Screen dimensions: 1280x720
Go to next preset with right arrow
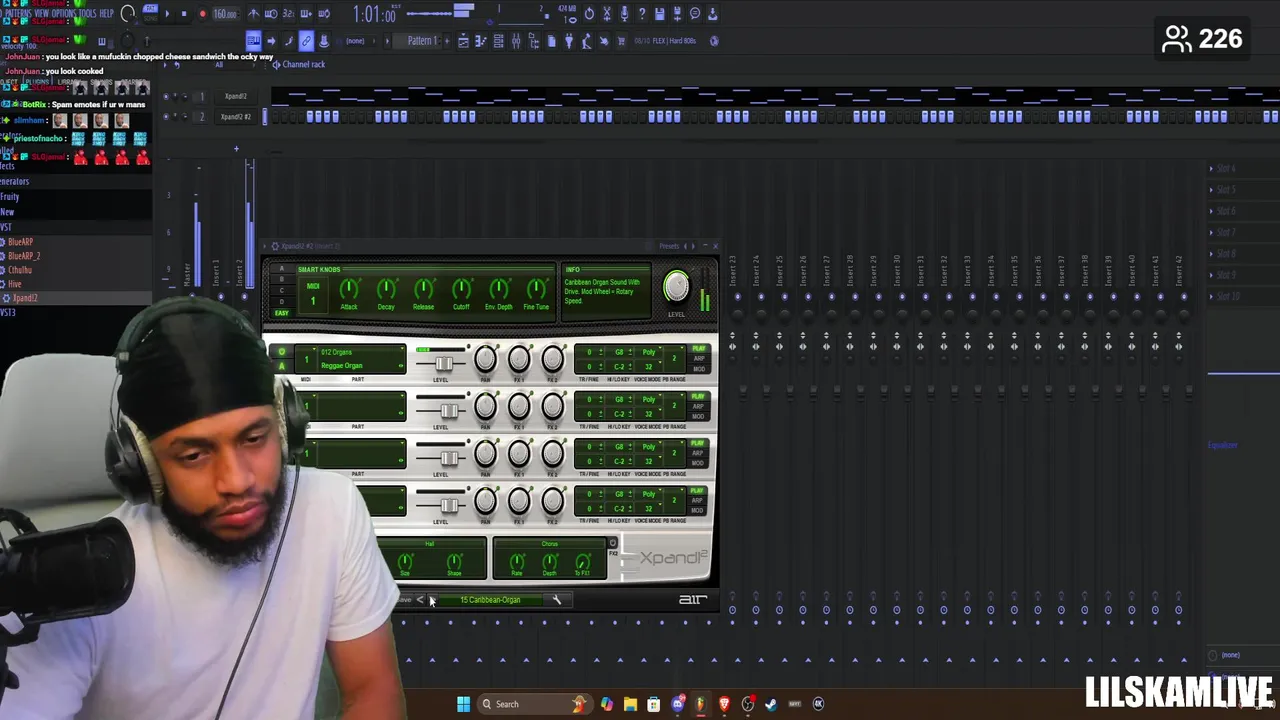(x=433, y=600)
